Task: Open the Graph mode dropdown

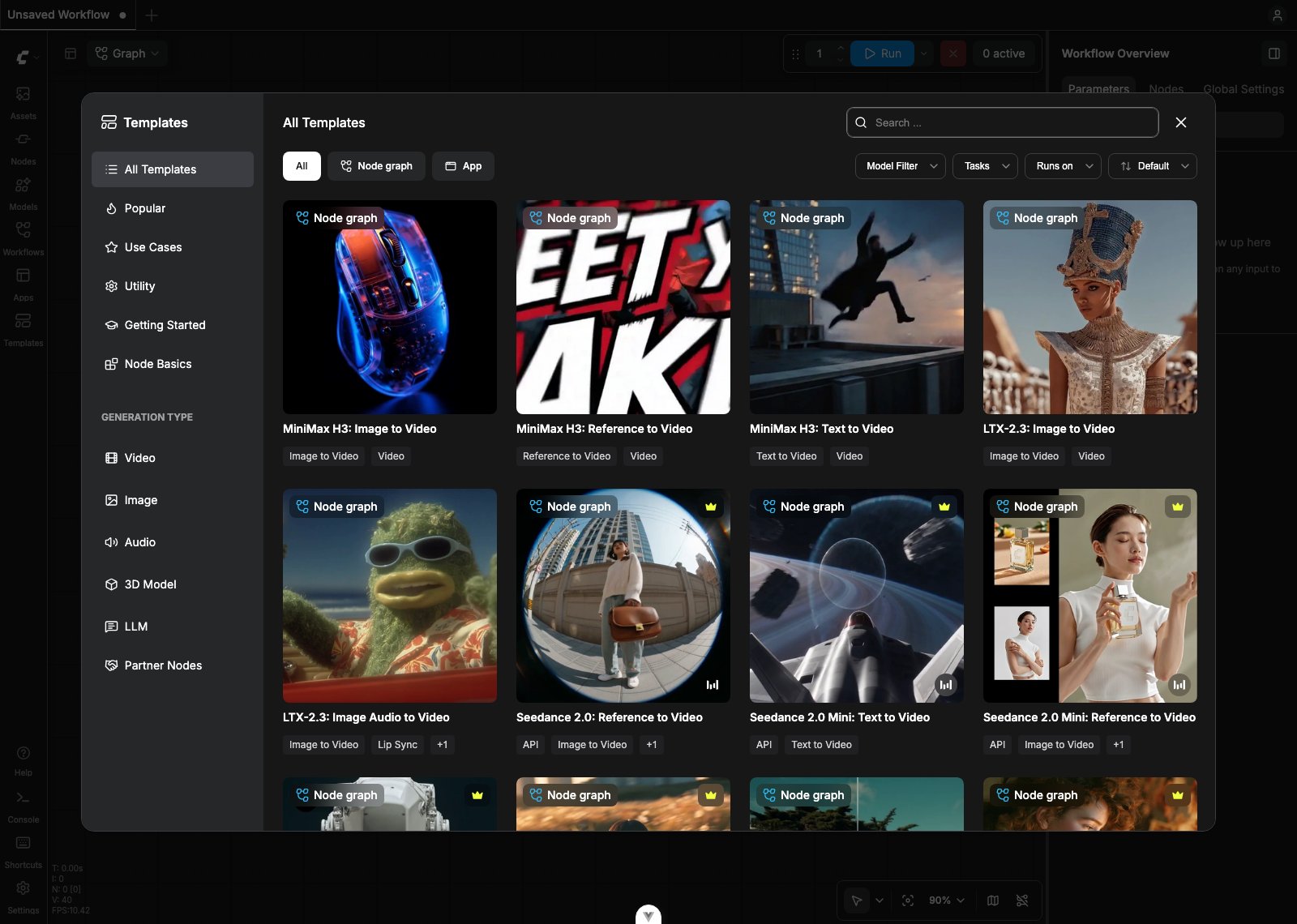Action: click(x=127, y=53)
